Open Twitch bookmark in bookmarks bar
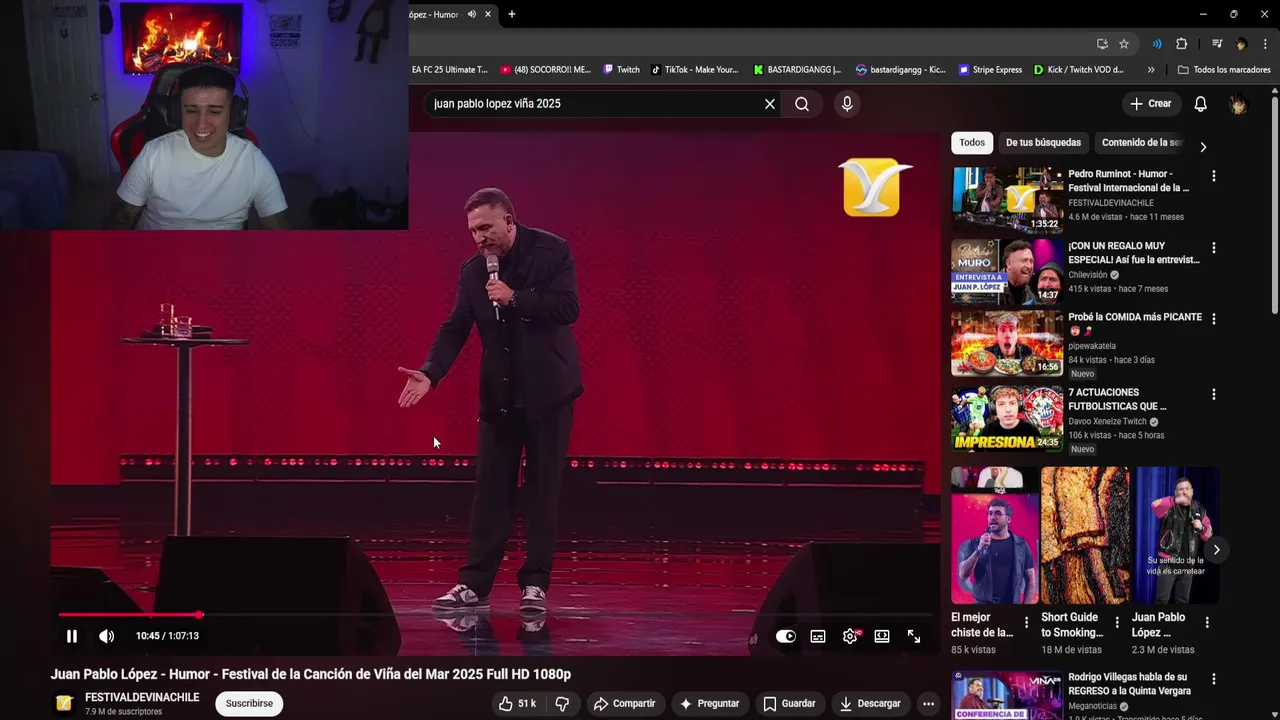1280x720 pixels. tap(621, 70)
